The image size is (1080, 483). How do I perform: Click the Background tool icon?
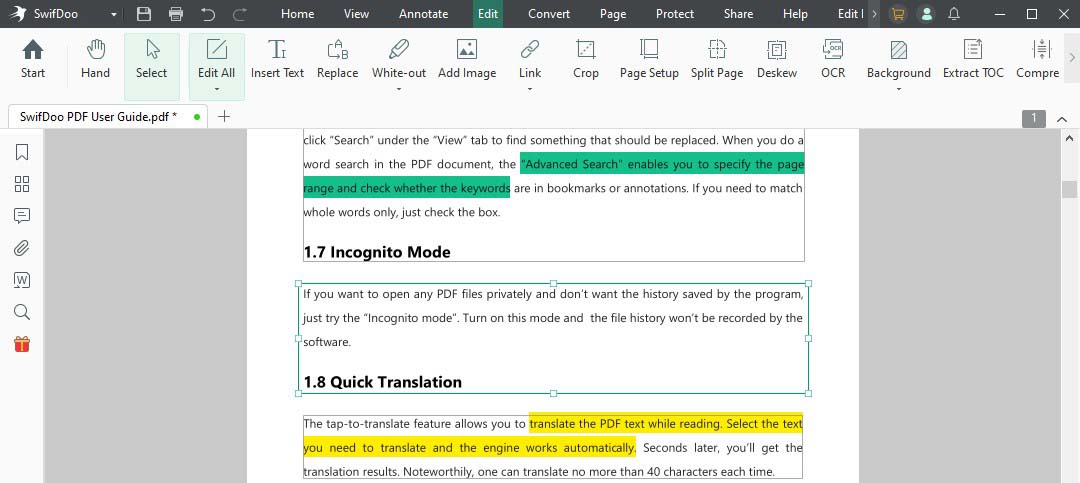898,50
